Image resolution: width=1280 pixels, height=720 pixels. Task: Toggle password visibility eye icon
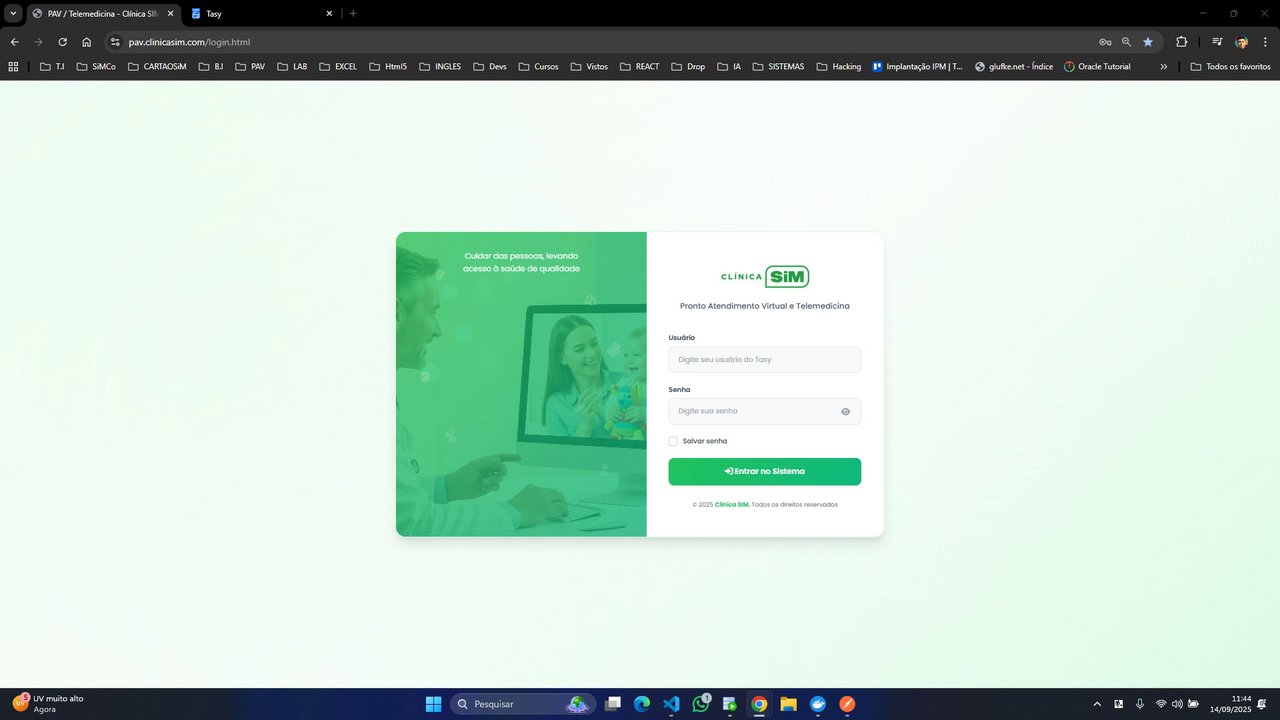(846, 411)
